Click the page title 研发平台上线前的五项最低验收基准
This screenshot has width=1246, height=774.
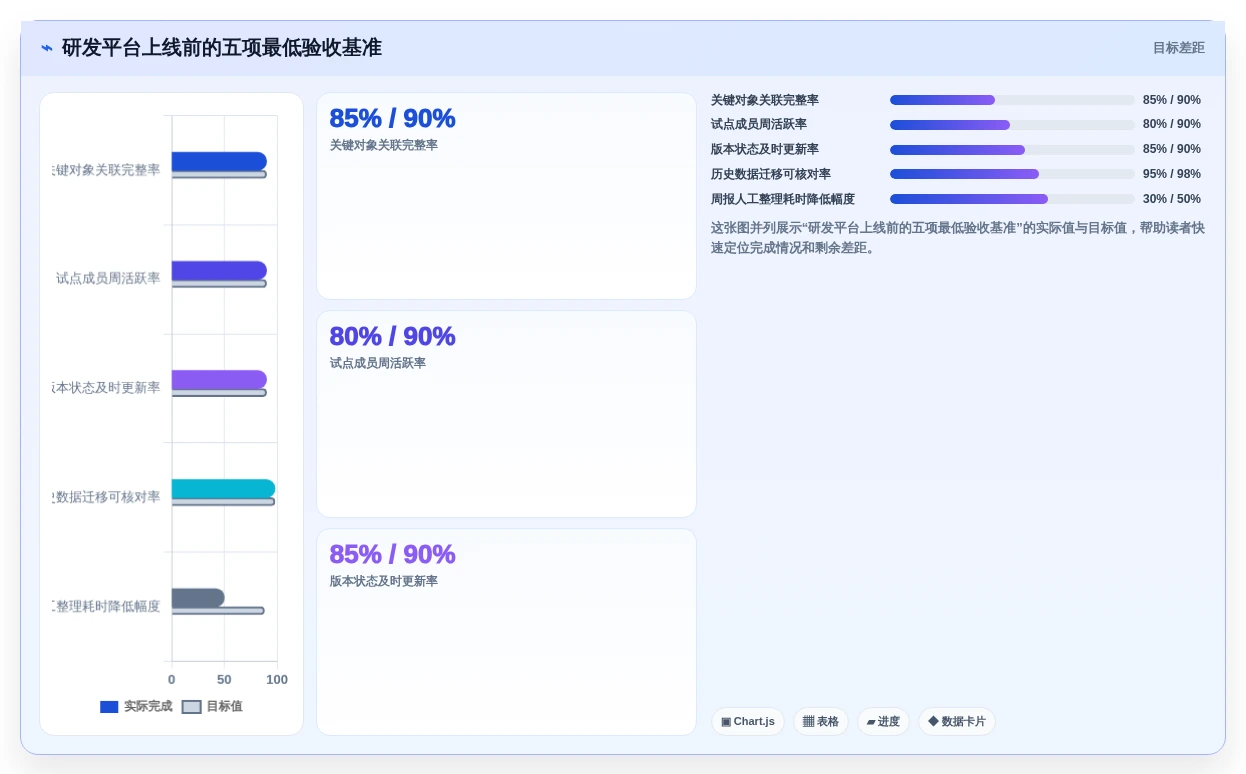click(x=222, y=48)
